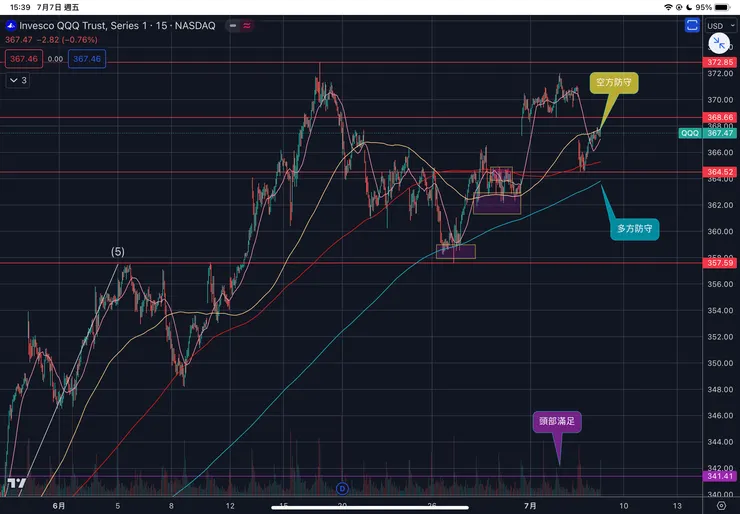
Task: Select the 空方防守 yellow callout
Action: point(614,83)
